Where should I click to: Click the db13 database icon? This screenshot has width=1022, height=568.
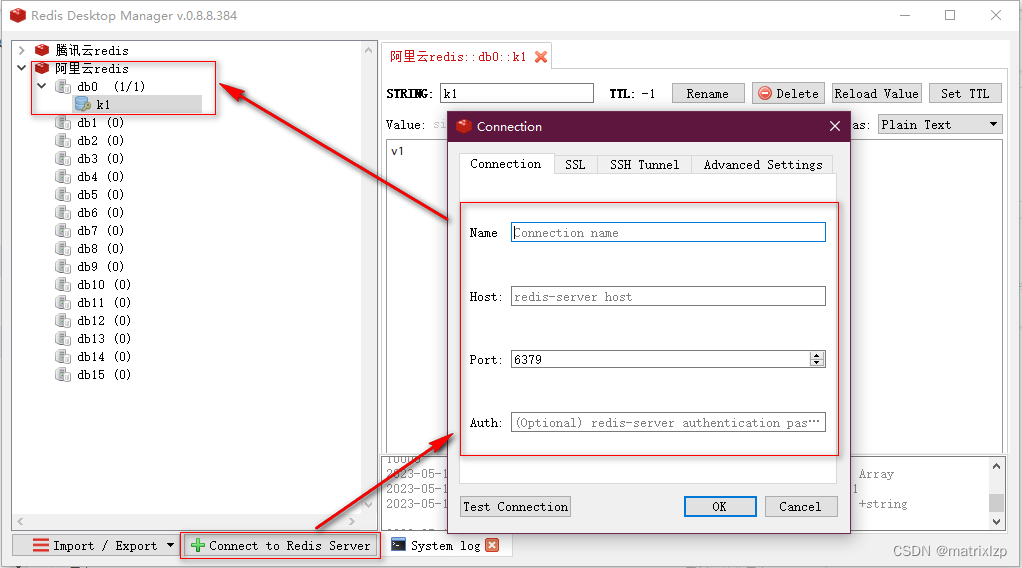click(63, 338)
